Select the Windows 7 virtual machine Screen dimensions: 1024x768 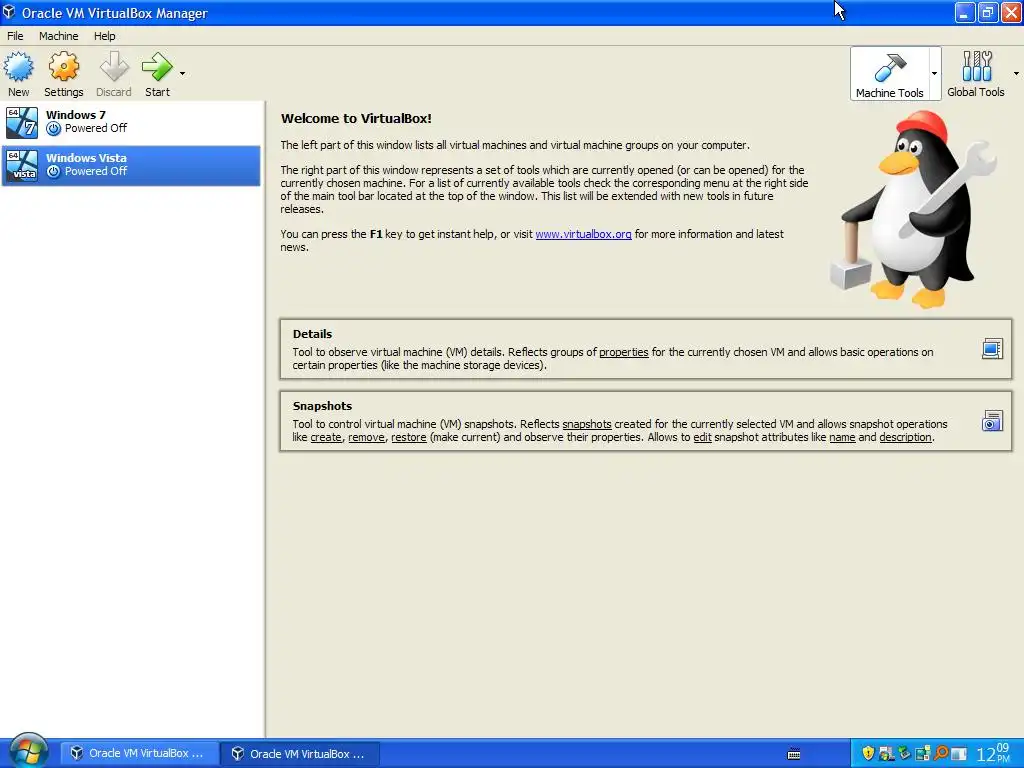131,123
